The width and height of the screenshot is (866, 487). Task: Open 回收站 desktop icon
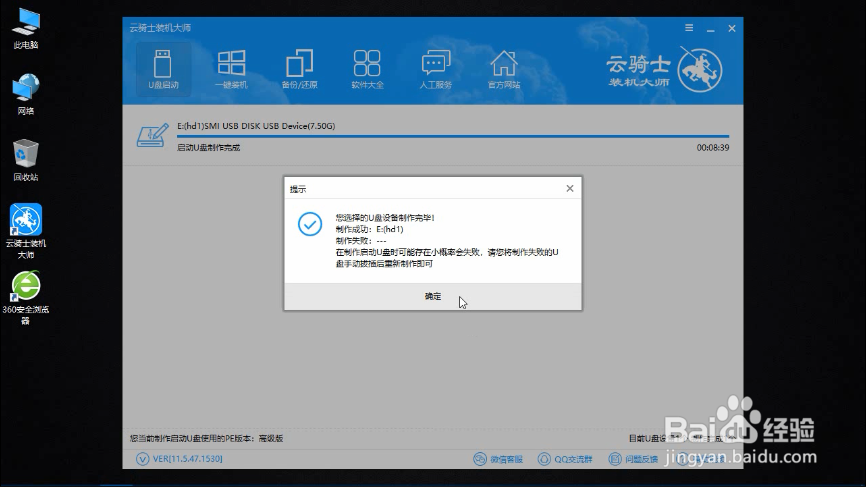[x=26, y=160]
